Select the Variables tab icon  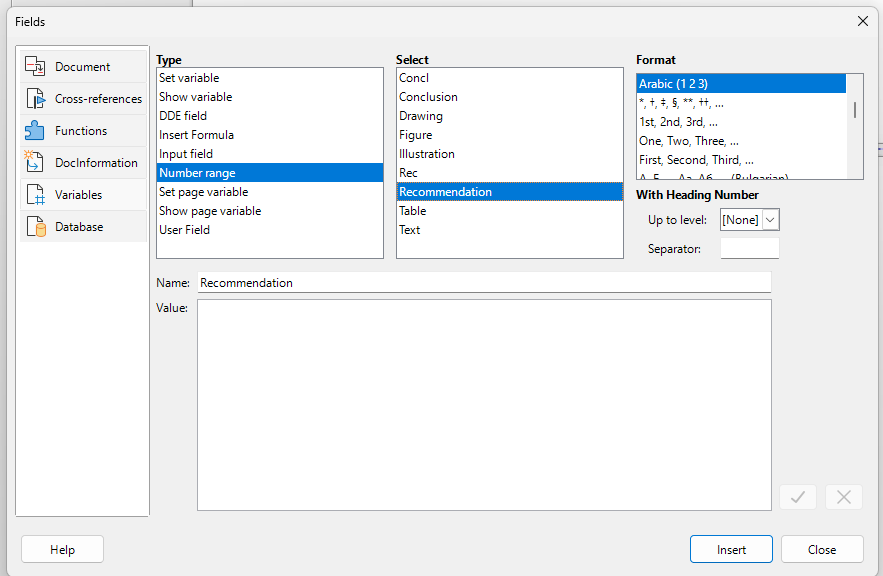[35, 194]
